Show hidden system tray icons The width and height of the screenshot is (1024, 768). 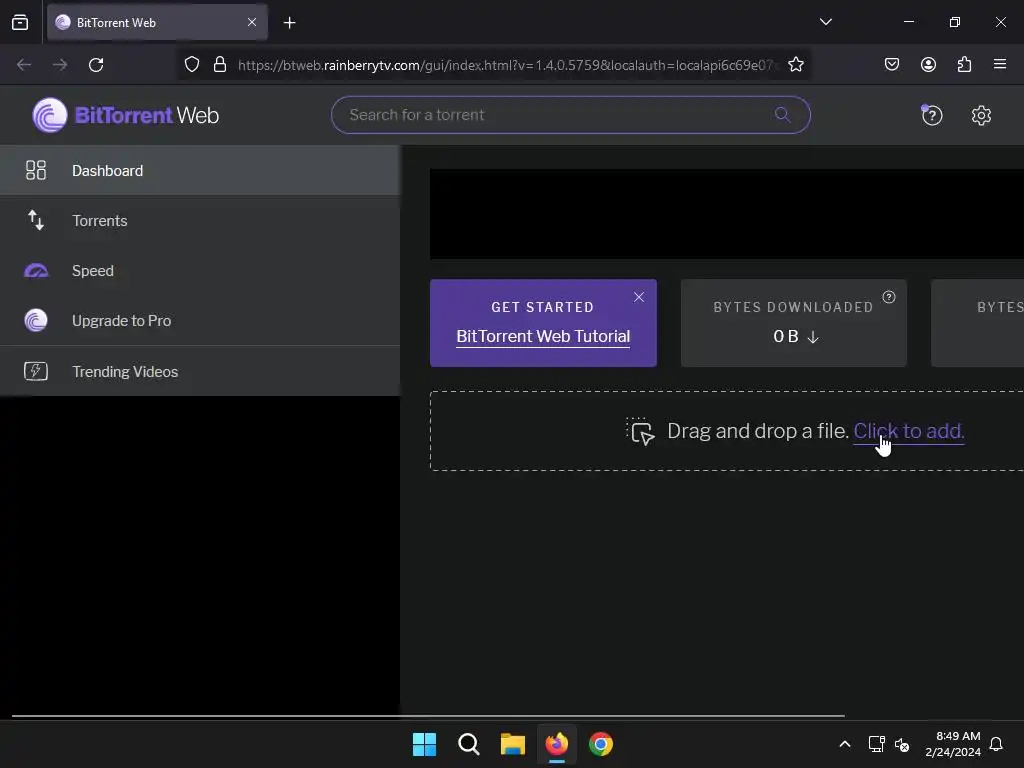tap(844, 744)
